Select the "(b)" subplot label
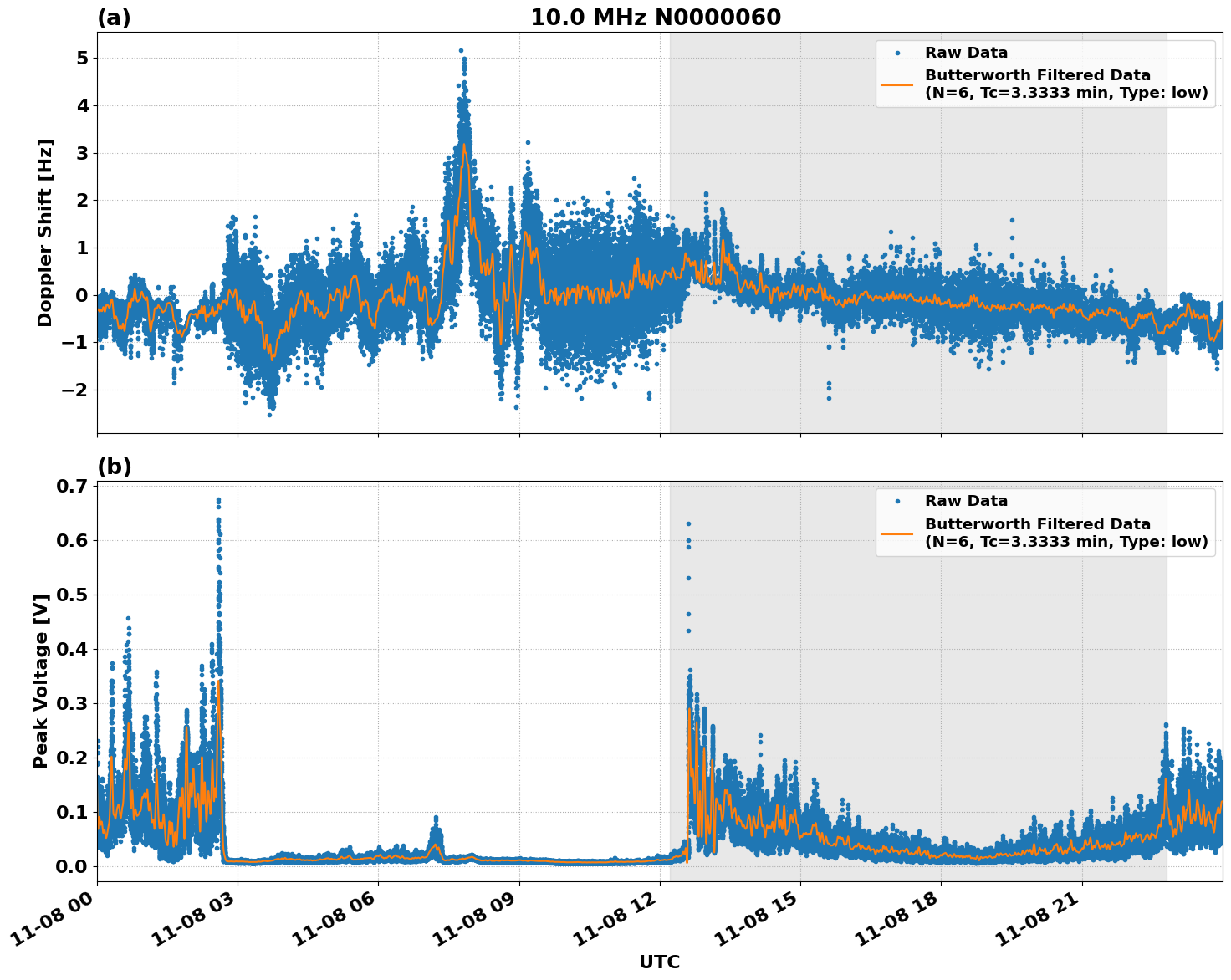The width and height of the screenshot is (1231, 980). 115,466
